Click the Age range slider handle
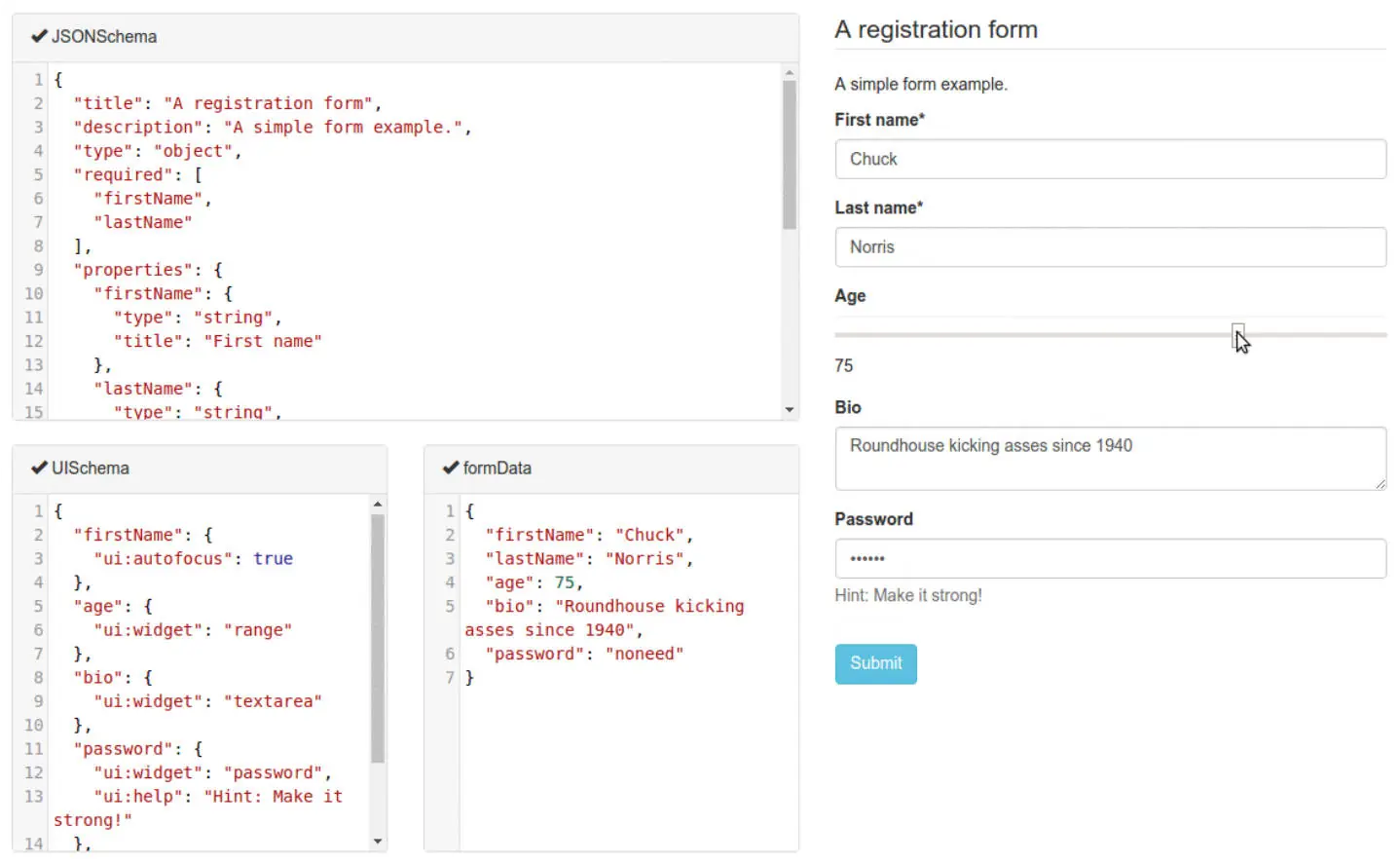 click(1237, 334)
